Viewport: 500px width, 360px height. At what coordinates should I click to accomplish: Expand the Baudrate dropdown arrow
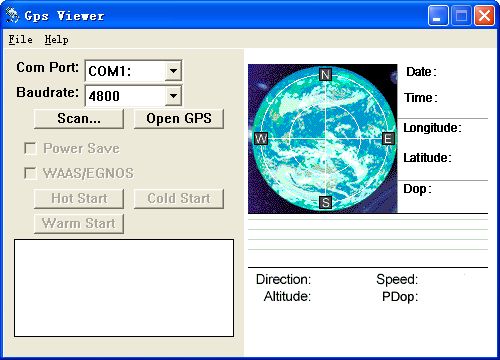pos(173,96)
